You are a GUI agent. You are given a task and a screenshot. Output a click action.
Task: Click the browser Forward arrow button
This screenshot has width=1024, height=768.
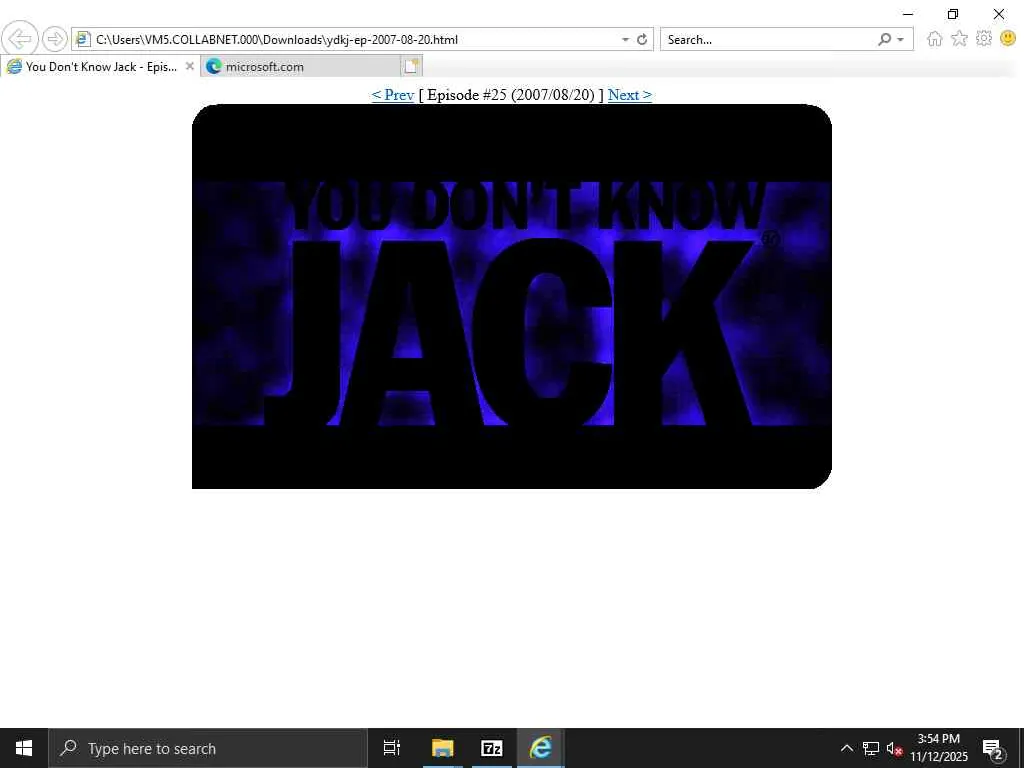(55, 39)
